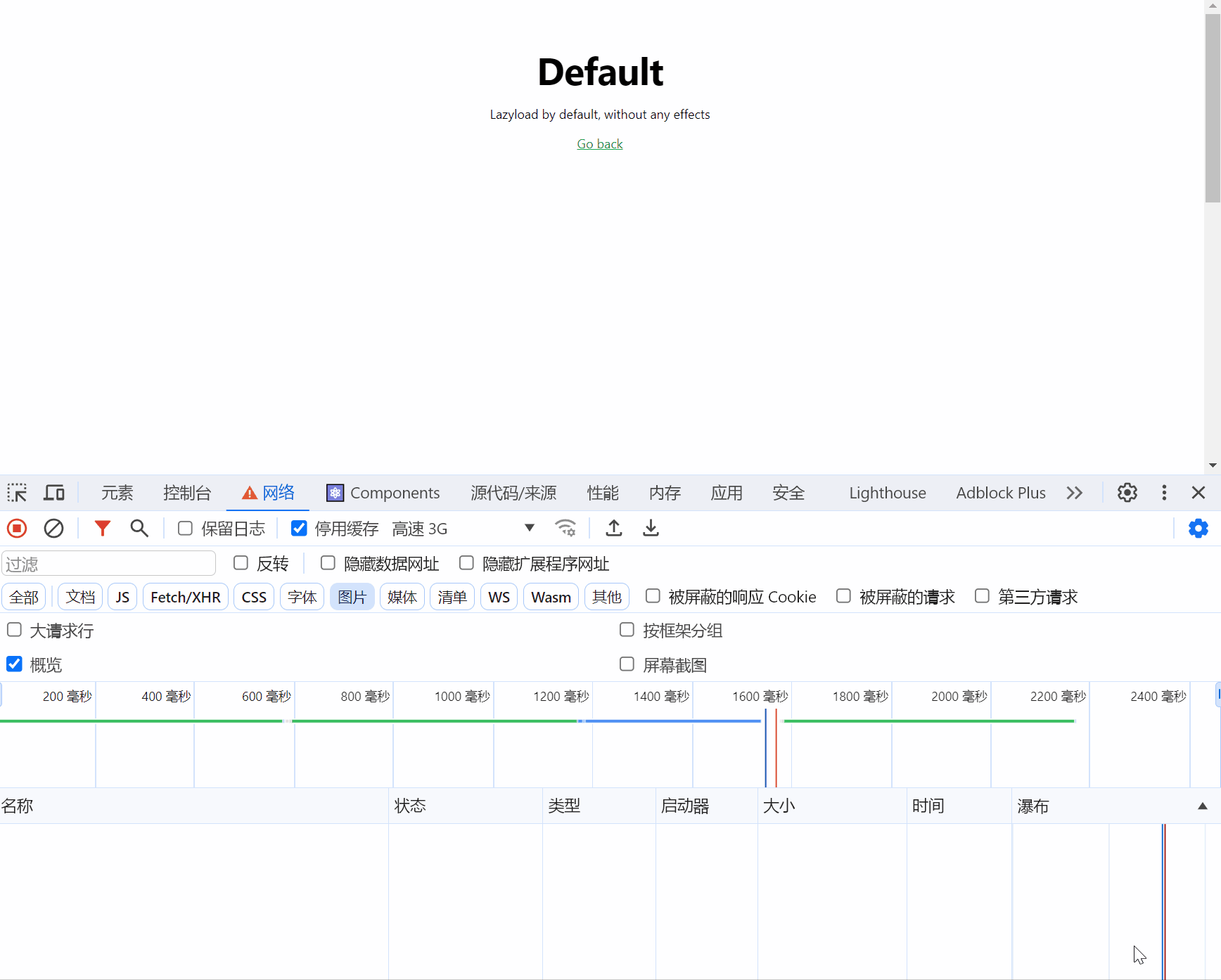Filter requests by WS

click(499, 597)
